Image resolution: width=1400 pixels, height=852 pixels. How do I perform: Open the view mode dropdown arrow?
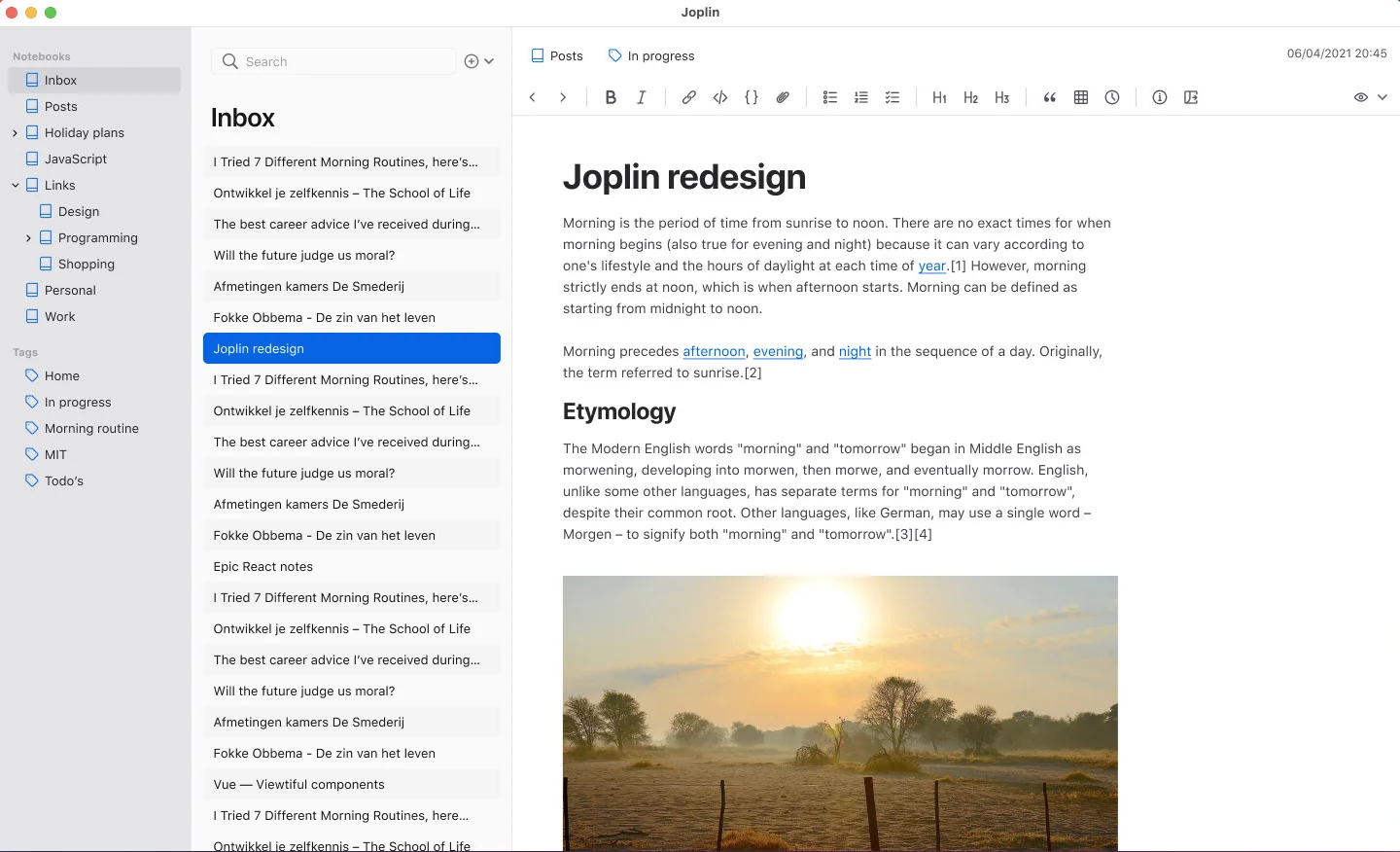1382,97
